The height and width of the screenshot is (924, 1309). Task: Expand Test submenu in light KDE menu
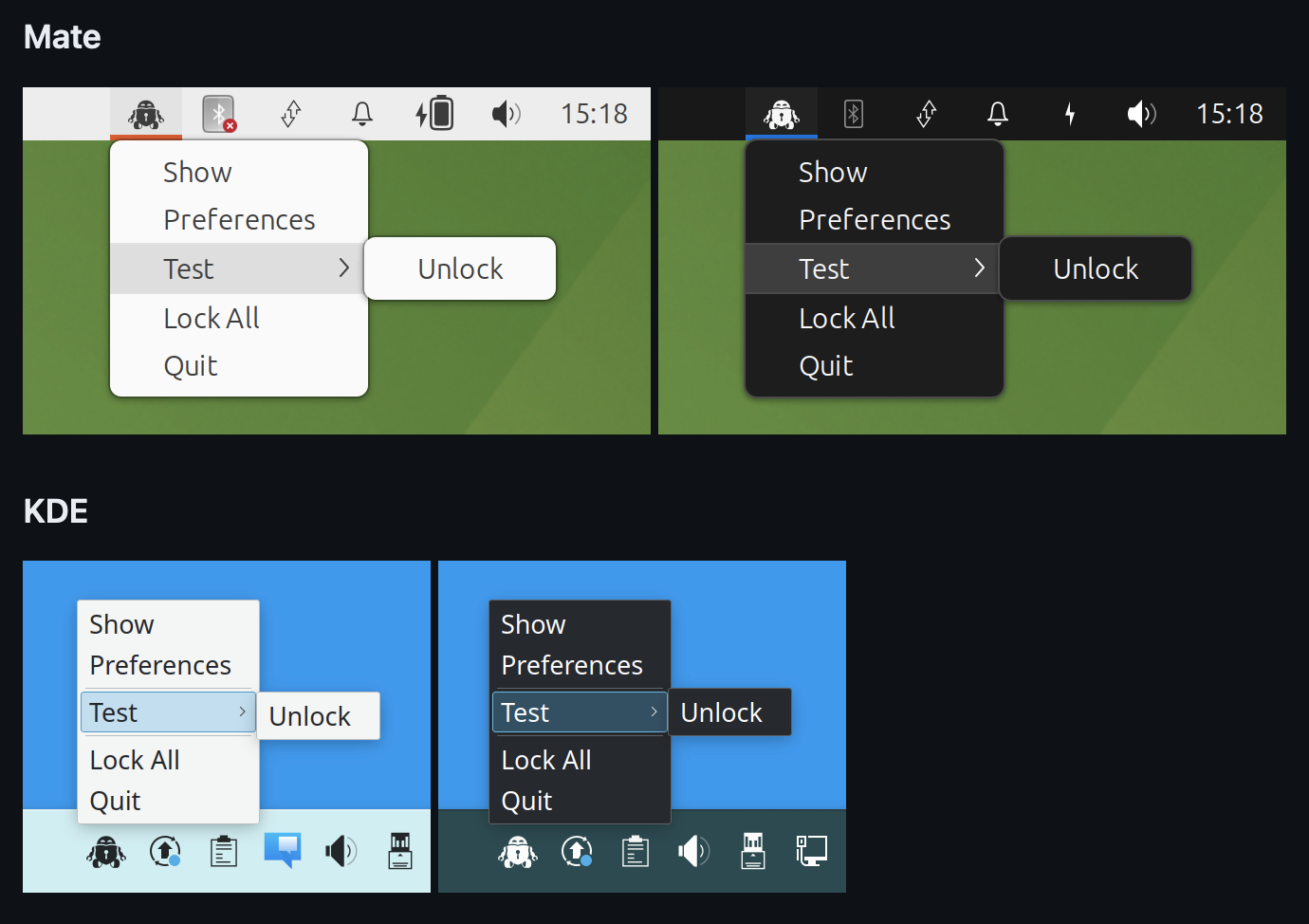coord(168,712)
